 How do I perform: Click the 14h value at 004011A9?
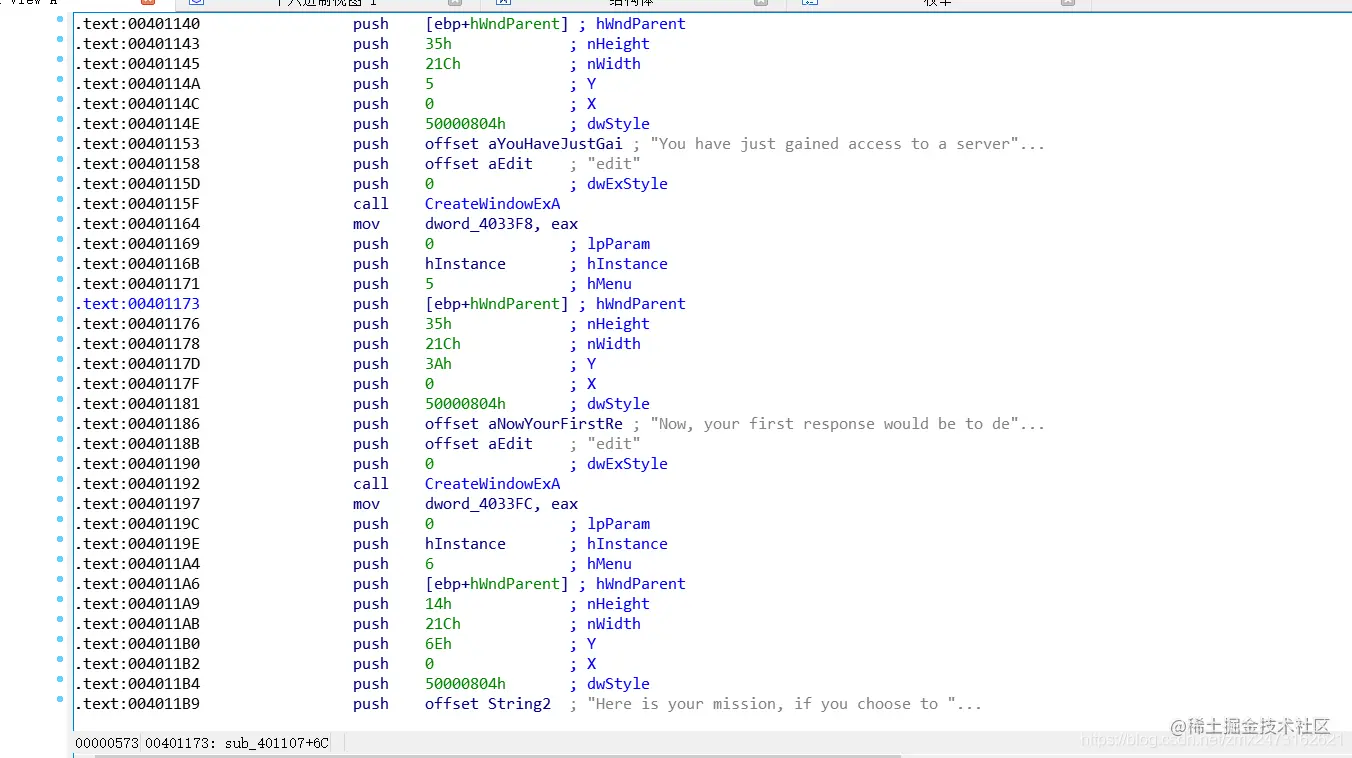pyautogui.click(x=438, y=604)
